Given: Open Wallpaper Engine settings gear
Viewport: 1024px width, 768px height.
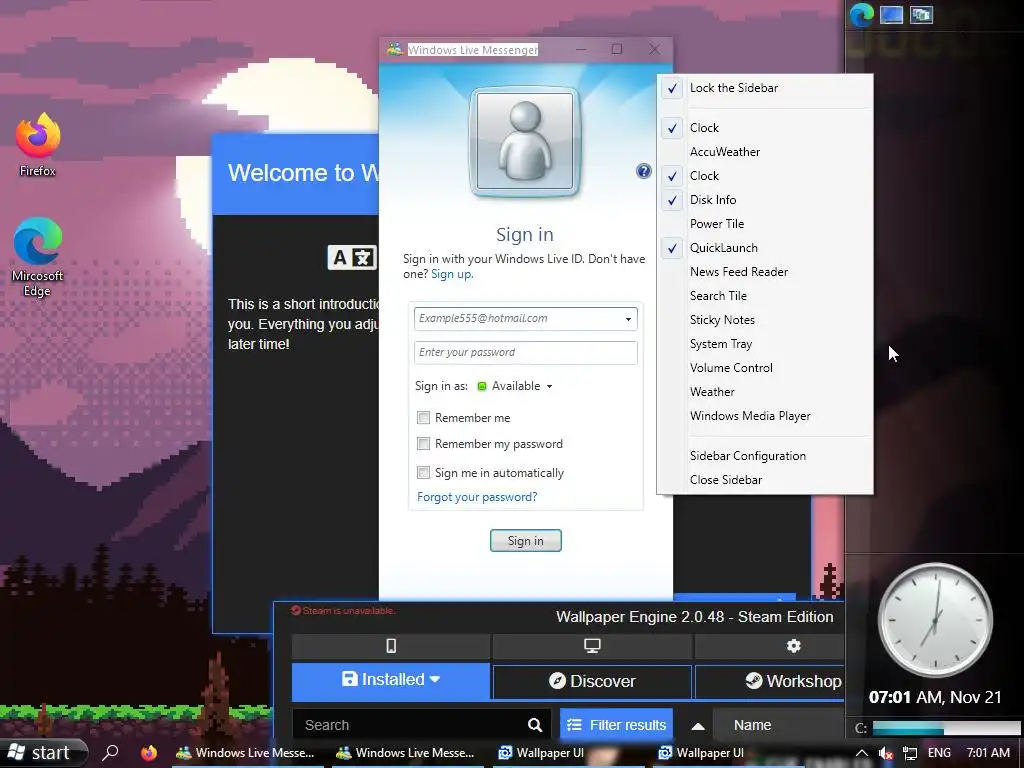Looking at the screenshot, I should tap(793, 646).
